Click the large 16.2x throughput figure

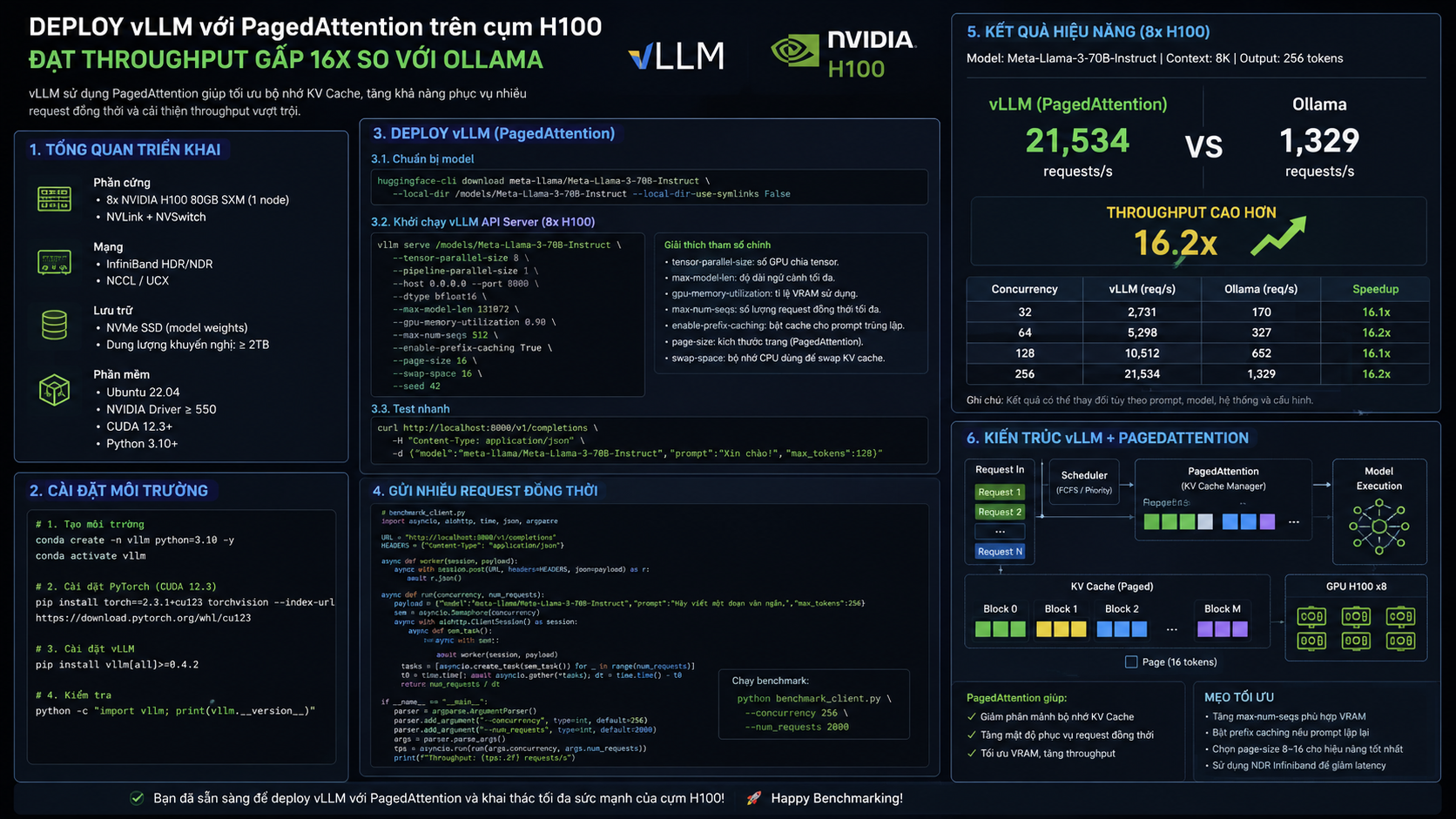1175,243
